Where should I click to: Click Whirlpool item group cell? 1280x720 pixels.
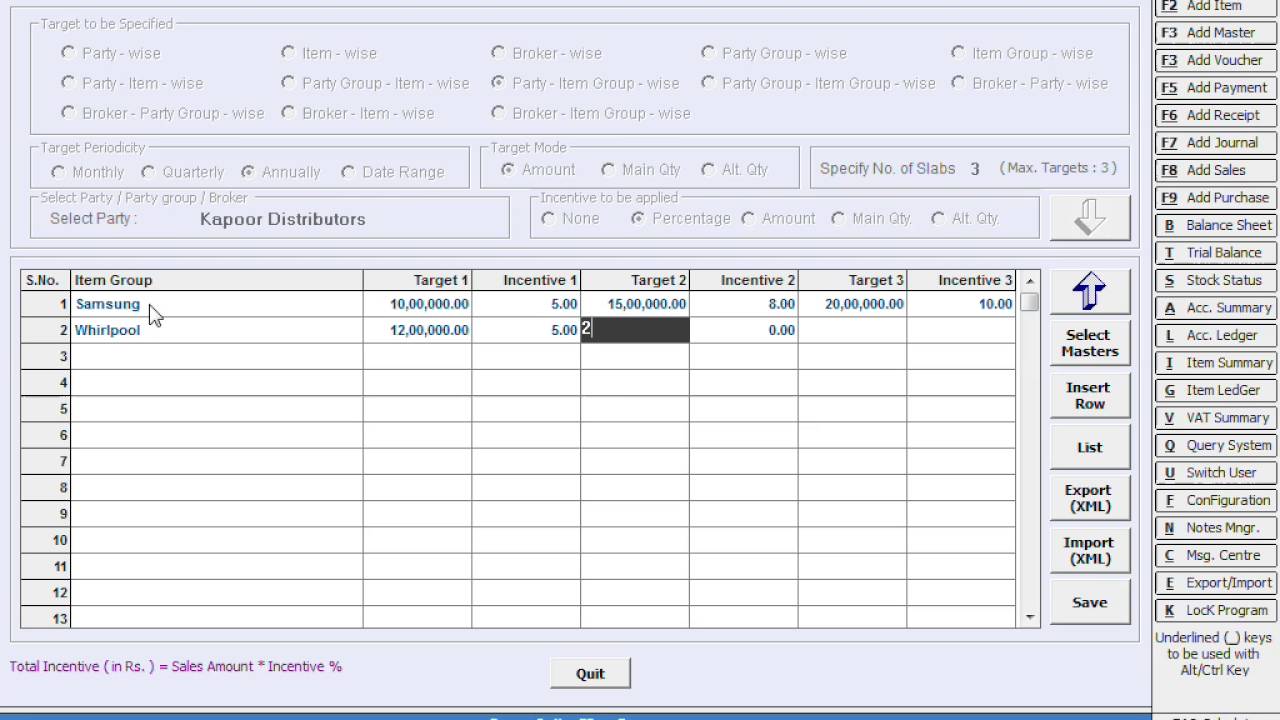(x=217, y=330)
